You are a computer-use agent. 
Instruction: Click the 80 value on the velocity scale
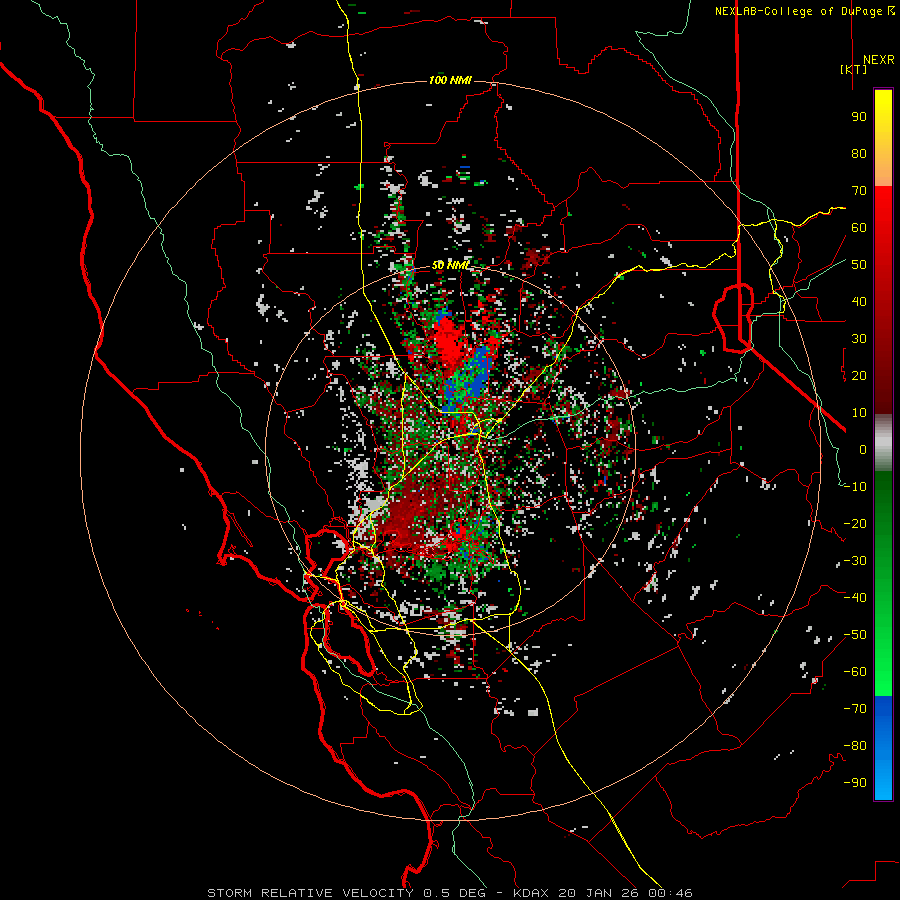(859, 153)
